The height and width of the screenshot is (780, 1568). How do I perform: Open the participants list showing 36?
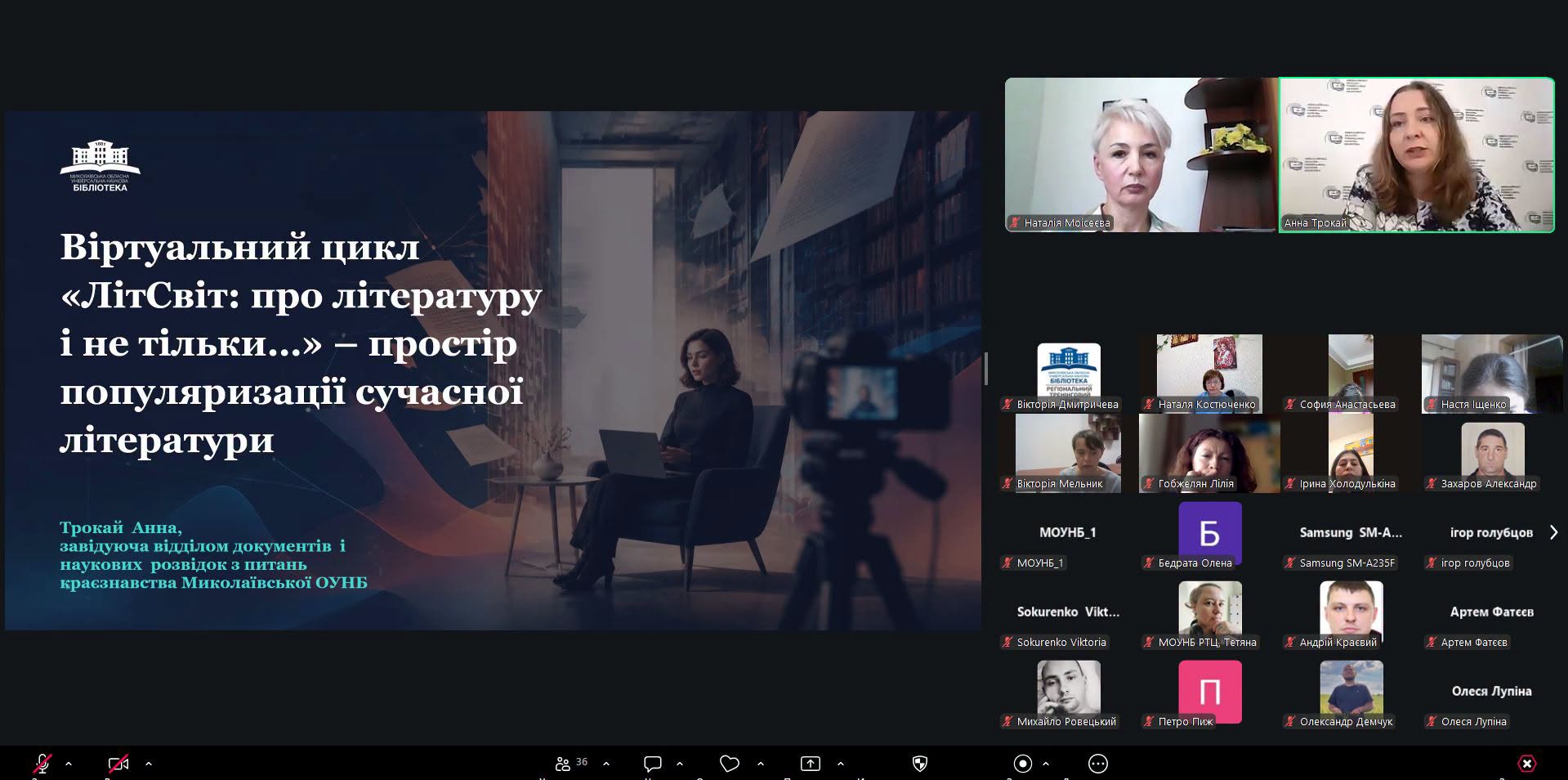click(x=571, y=764)
